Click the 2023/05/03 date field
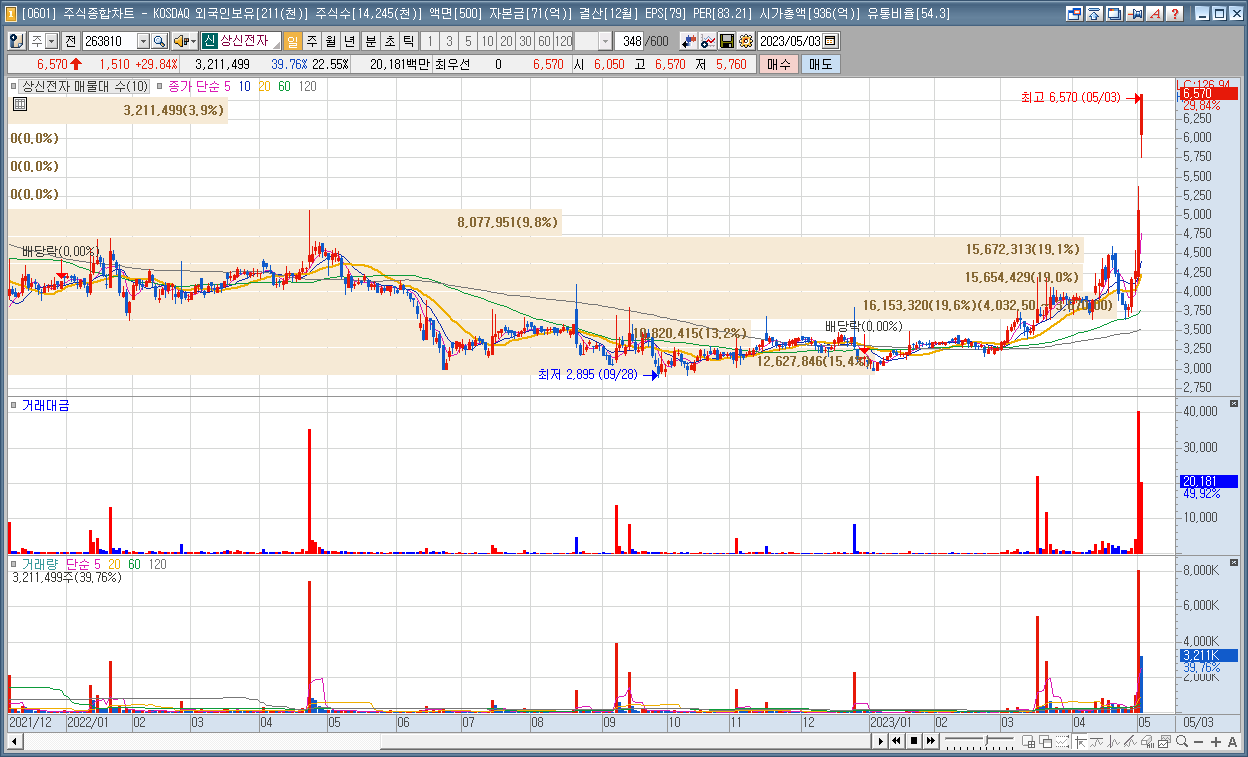This screenshot has width=1248, height=757. coord(789,41)
